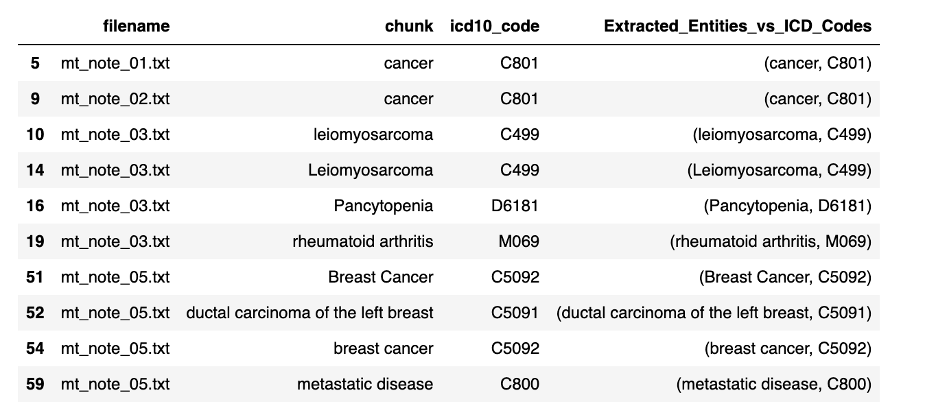
Task: Click the icd10_code column header
Action: click(x=495, y=26)
